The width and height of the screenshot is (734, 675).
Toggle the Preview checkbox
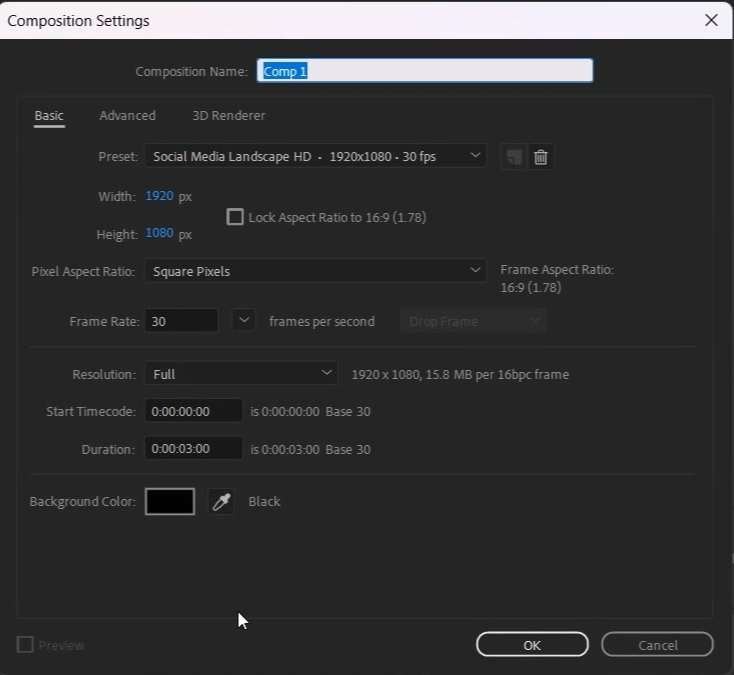(25, 645)
